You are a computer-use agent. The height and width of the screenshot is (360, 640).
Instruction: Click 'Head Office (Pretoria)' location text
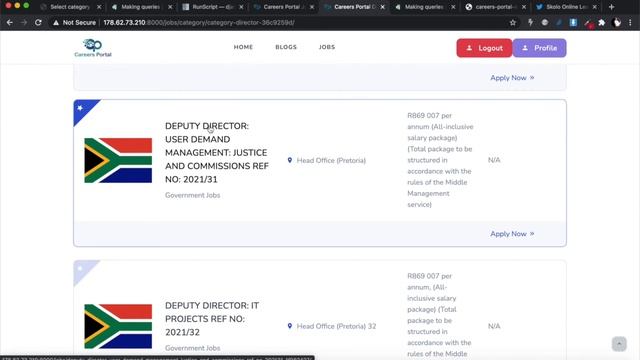[331, 160]
